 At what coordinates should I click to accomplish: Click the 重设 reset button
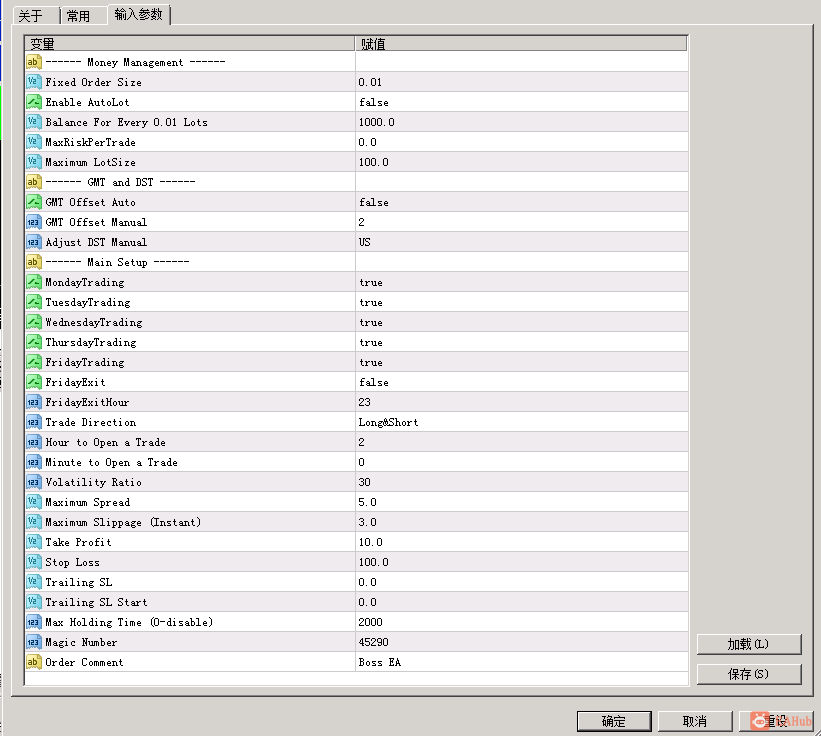point(776,721)
